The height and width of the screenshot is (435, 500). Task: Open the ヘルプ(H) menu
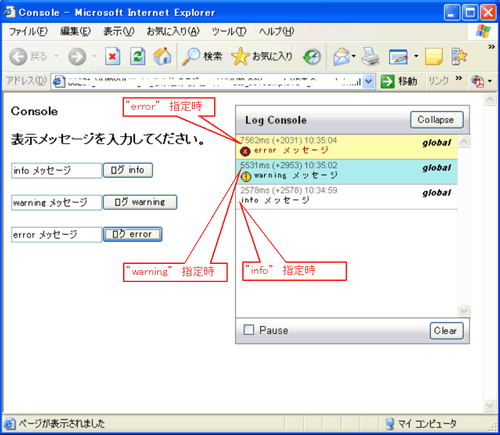click(277, 32)
